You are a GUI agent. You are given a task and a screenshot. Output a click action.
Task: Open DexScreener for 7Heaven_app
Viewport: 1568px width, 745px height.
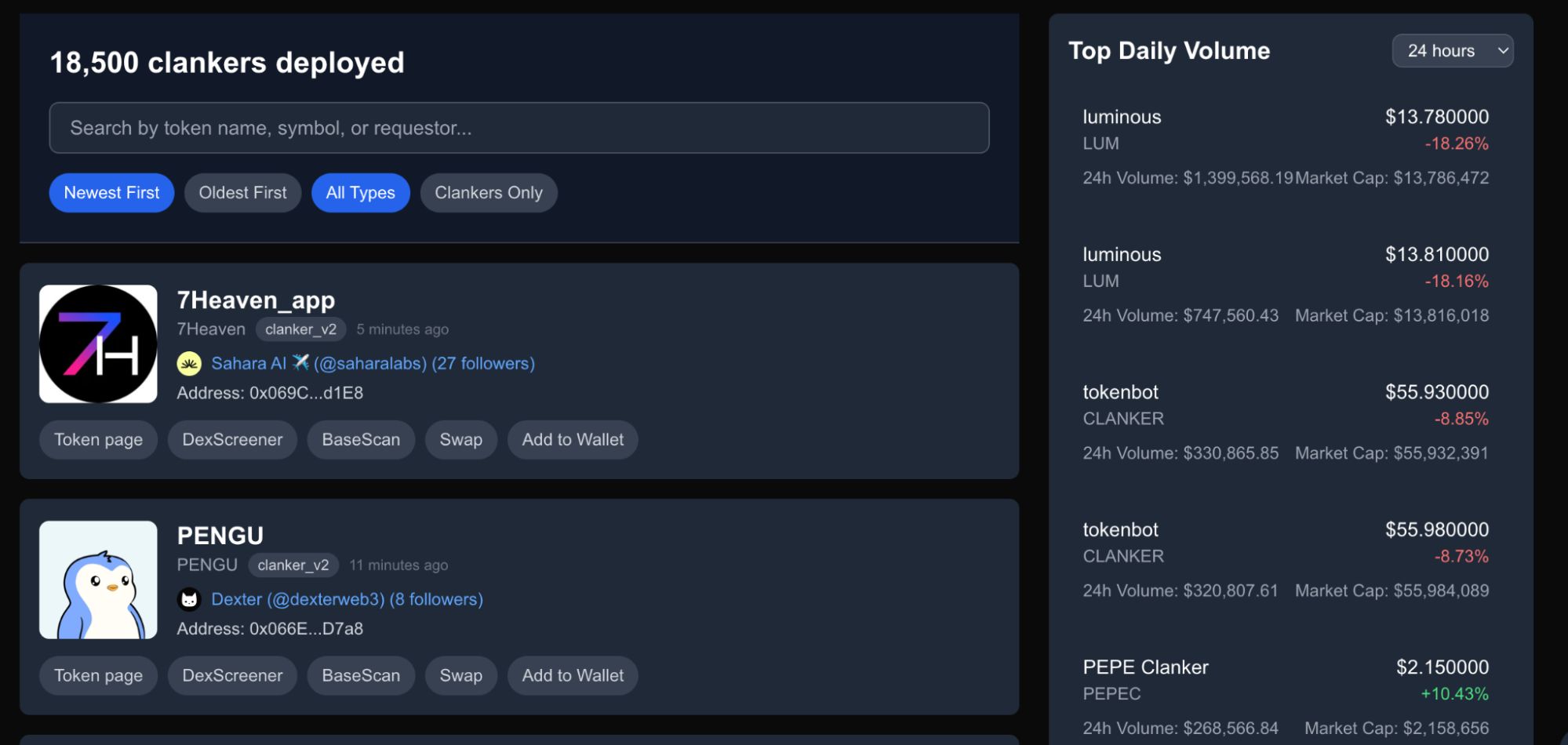(x=232, y=440)
